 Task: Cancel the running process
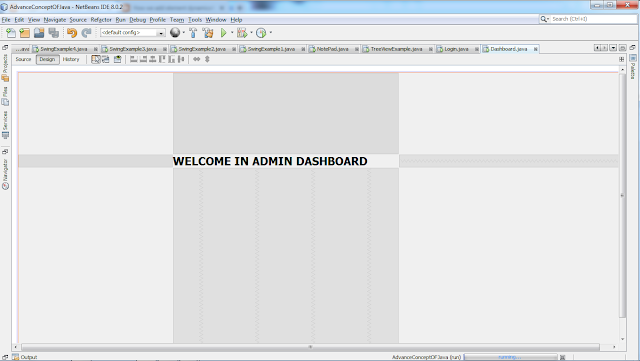[562, 357]
